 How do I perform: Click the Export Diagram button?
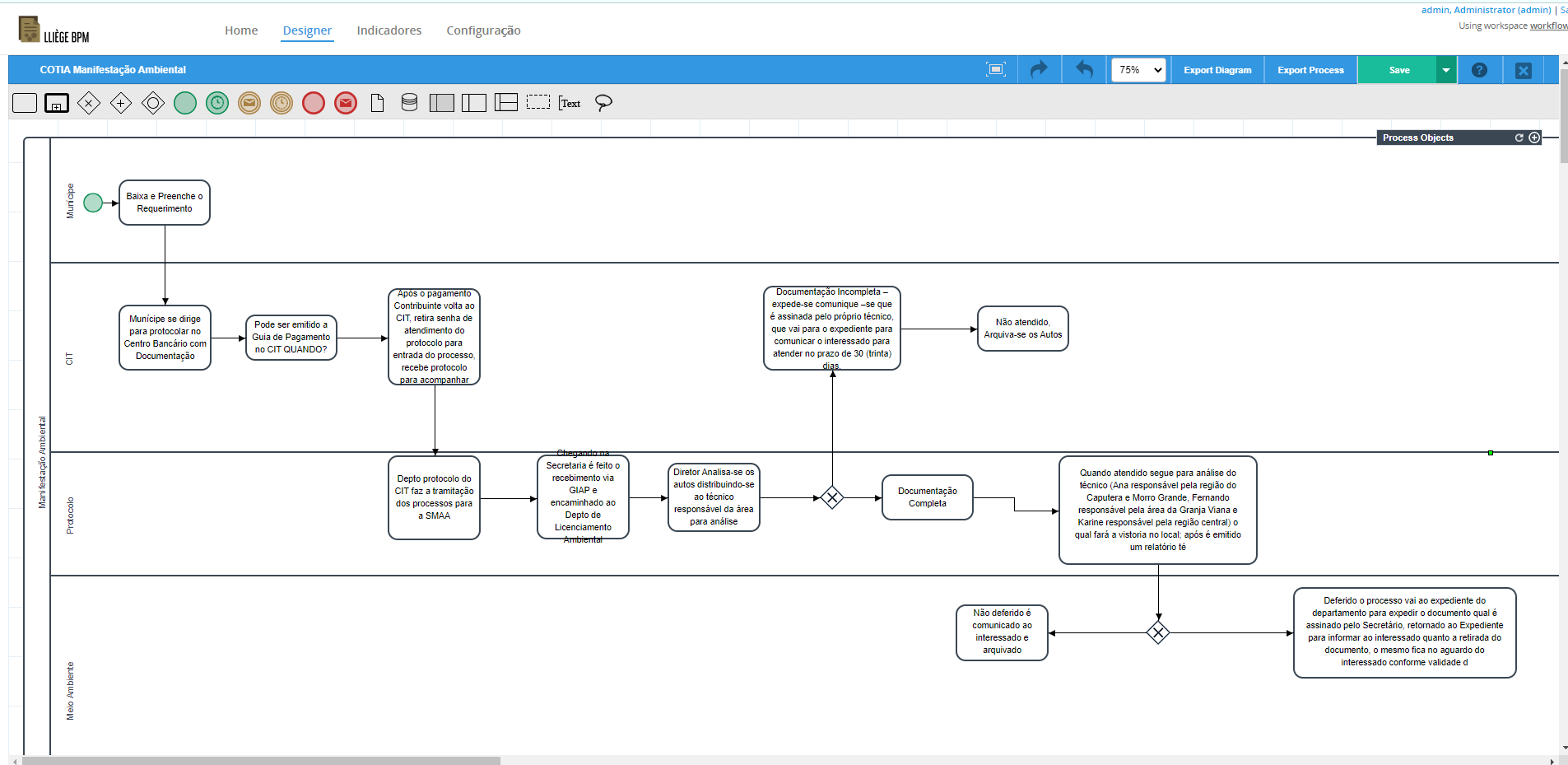click(x=1217, y=70)
